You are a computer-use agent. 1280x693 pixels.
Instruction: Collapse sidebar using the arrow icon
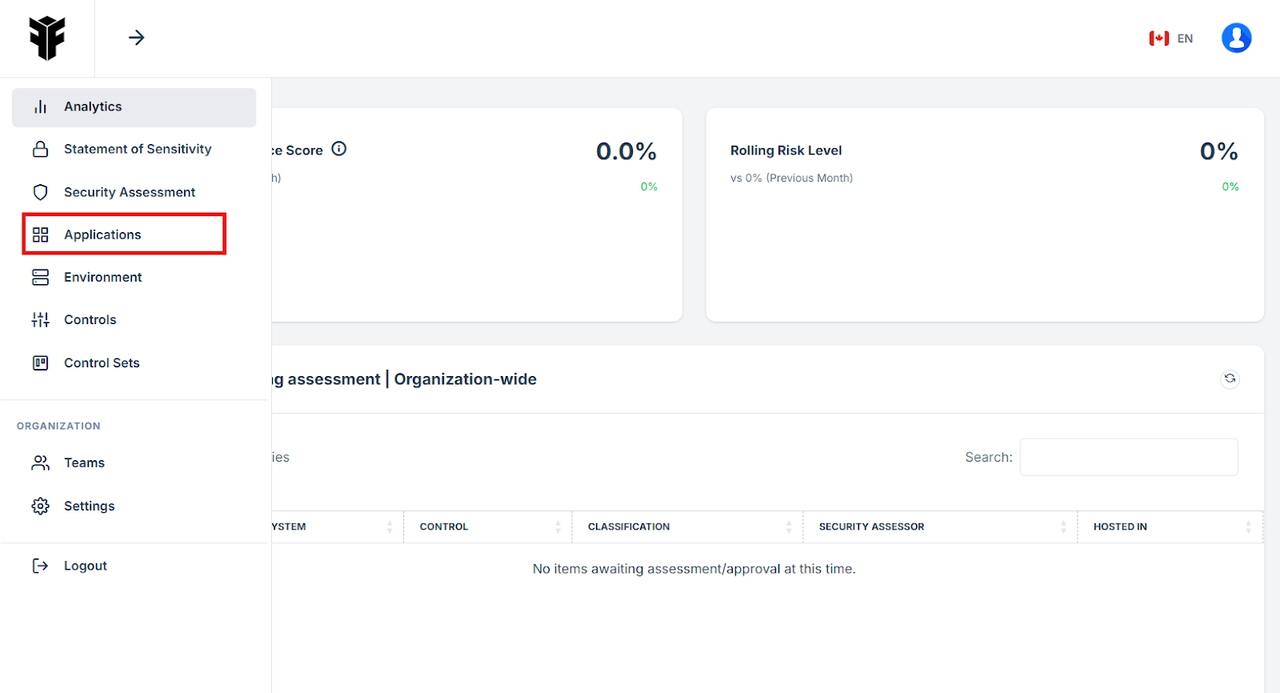pos(137,38)
